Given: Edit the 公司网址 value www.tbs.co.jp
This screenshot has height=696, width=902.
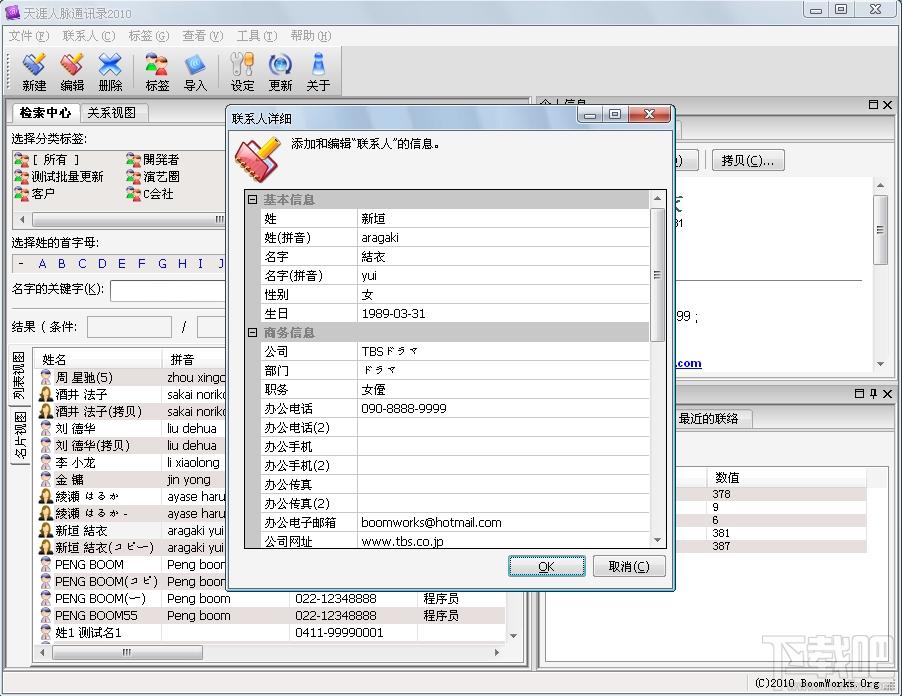Looking at the screenshot, I should tap(503, 541).
